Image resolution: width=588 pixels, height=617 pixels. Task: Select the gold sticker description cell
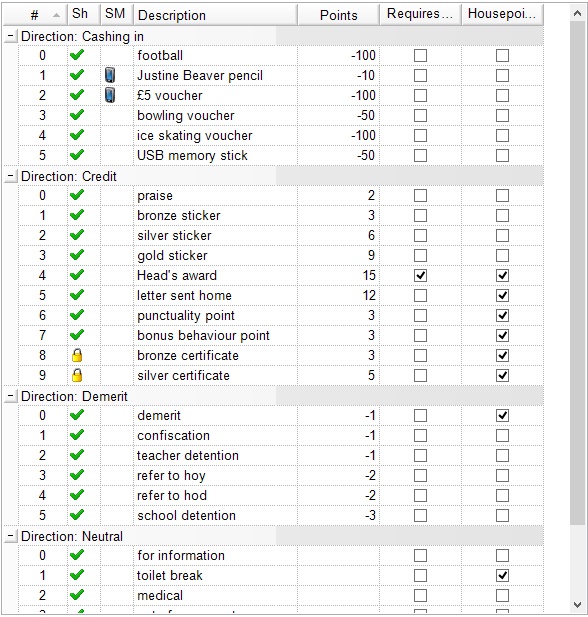[x=216, y=255]
